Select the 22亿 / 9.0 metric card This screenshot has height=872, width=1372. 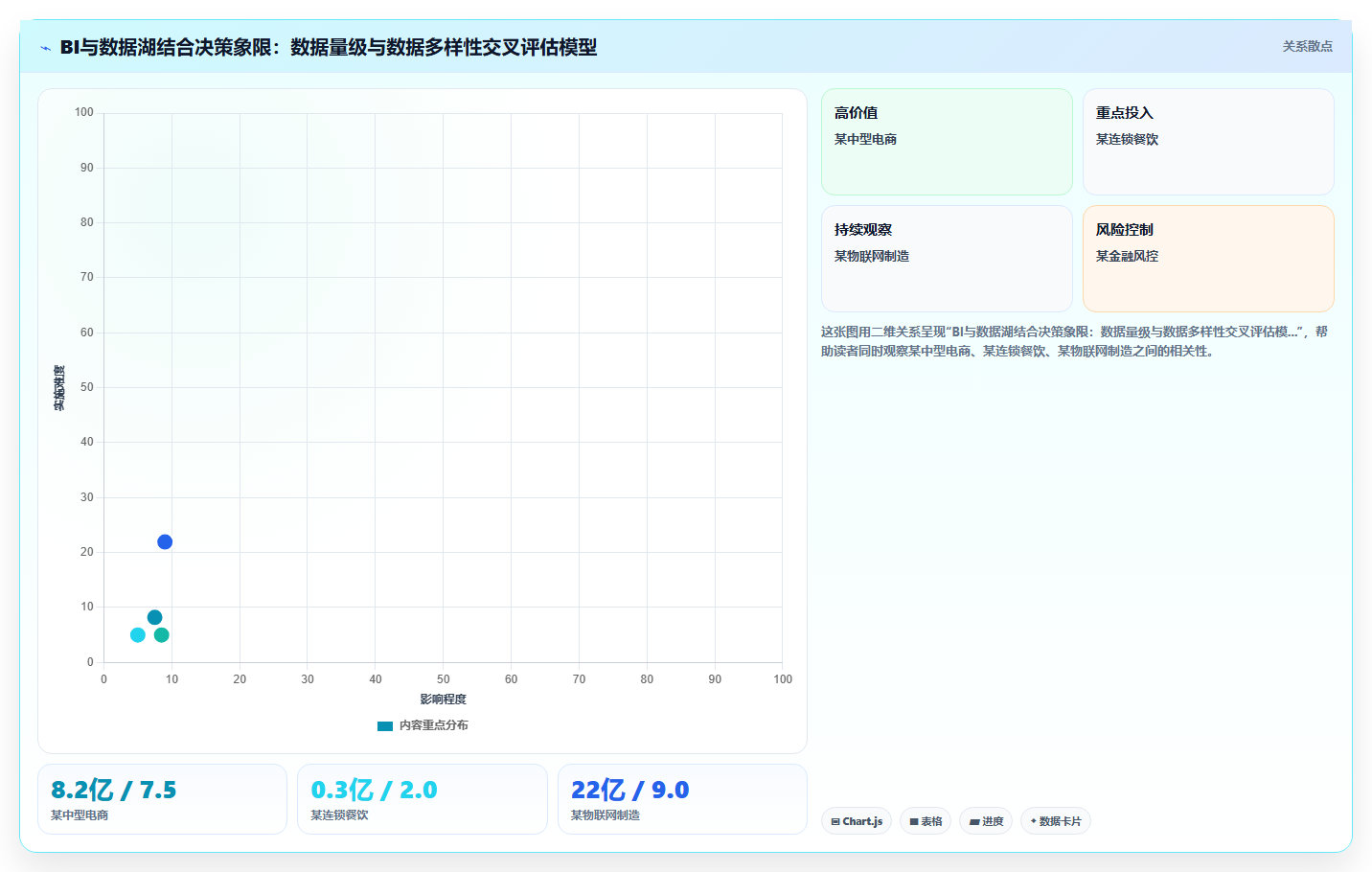(x=682, y=799)
